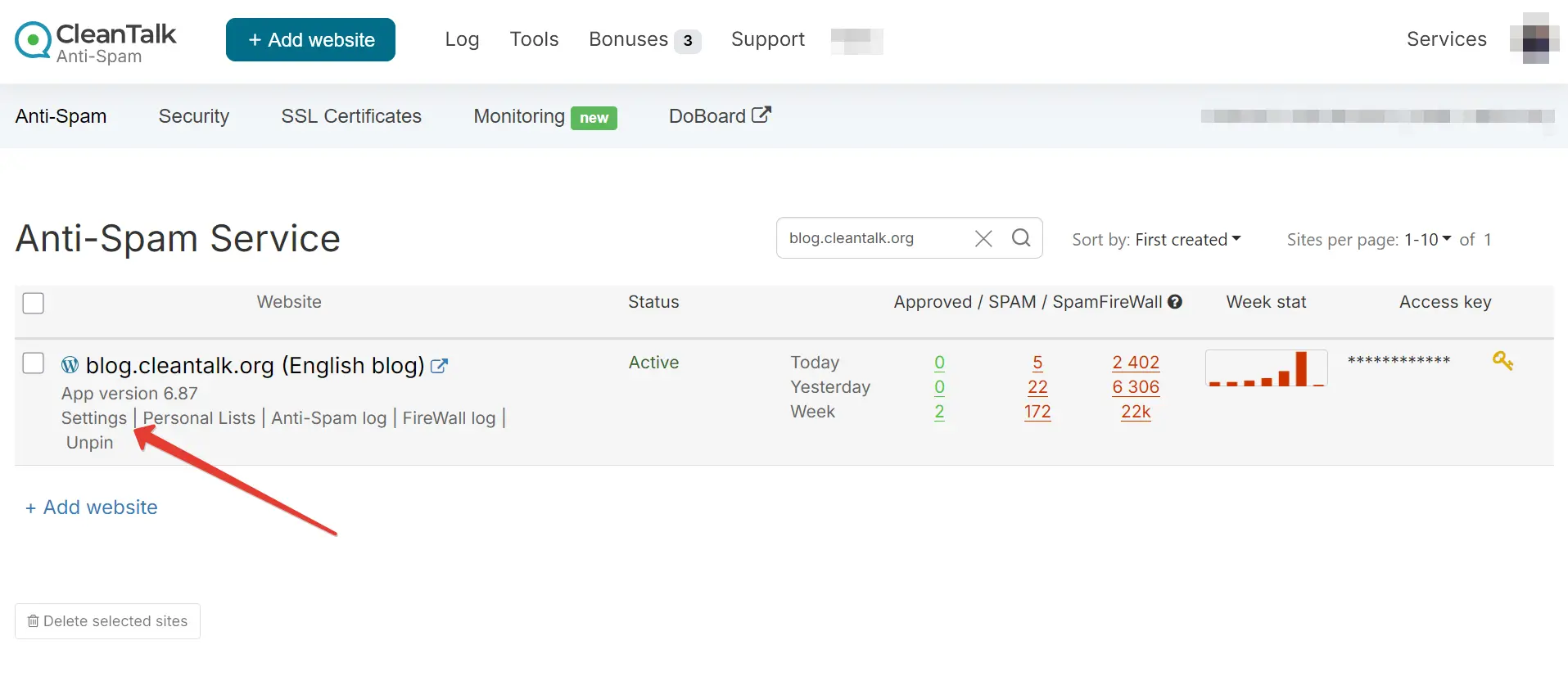Open the Personal Lists link

point(199,418)
